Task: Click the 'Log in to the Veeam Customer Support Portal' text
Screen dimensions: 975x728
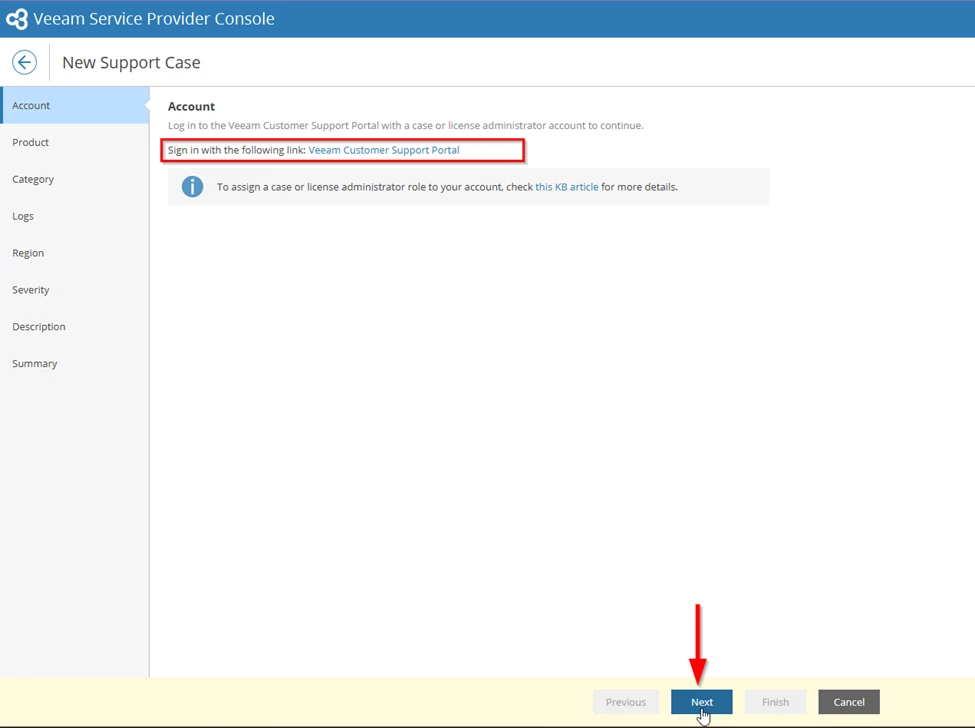Action: tap(405, 125)
